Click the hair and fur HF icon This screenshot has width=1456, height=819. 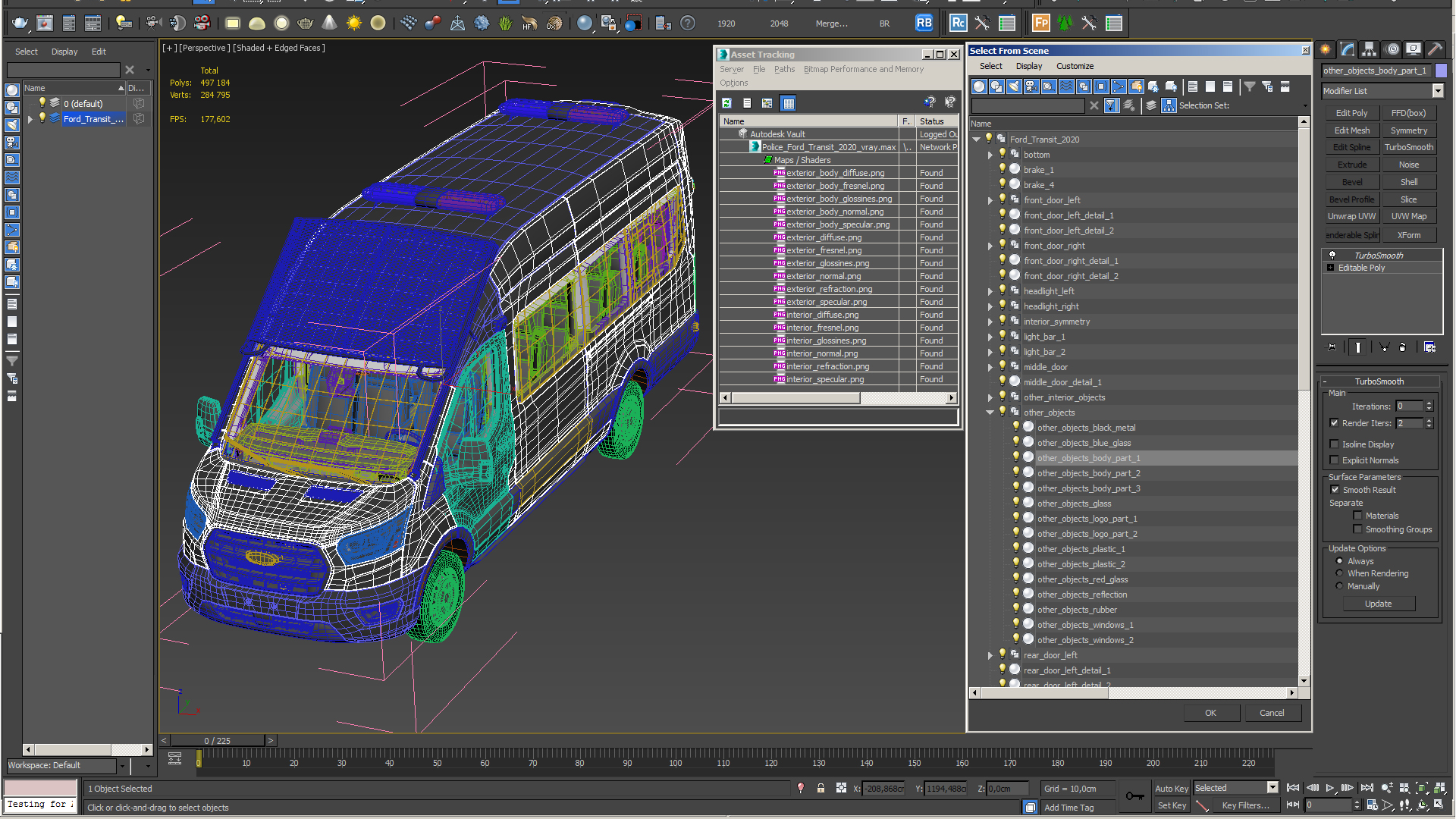pos(529,24)
